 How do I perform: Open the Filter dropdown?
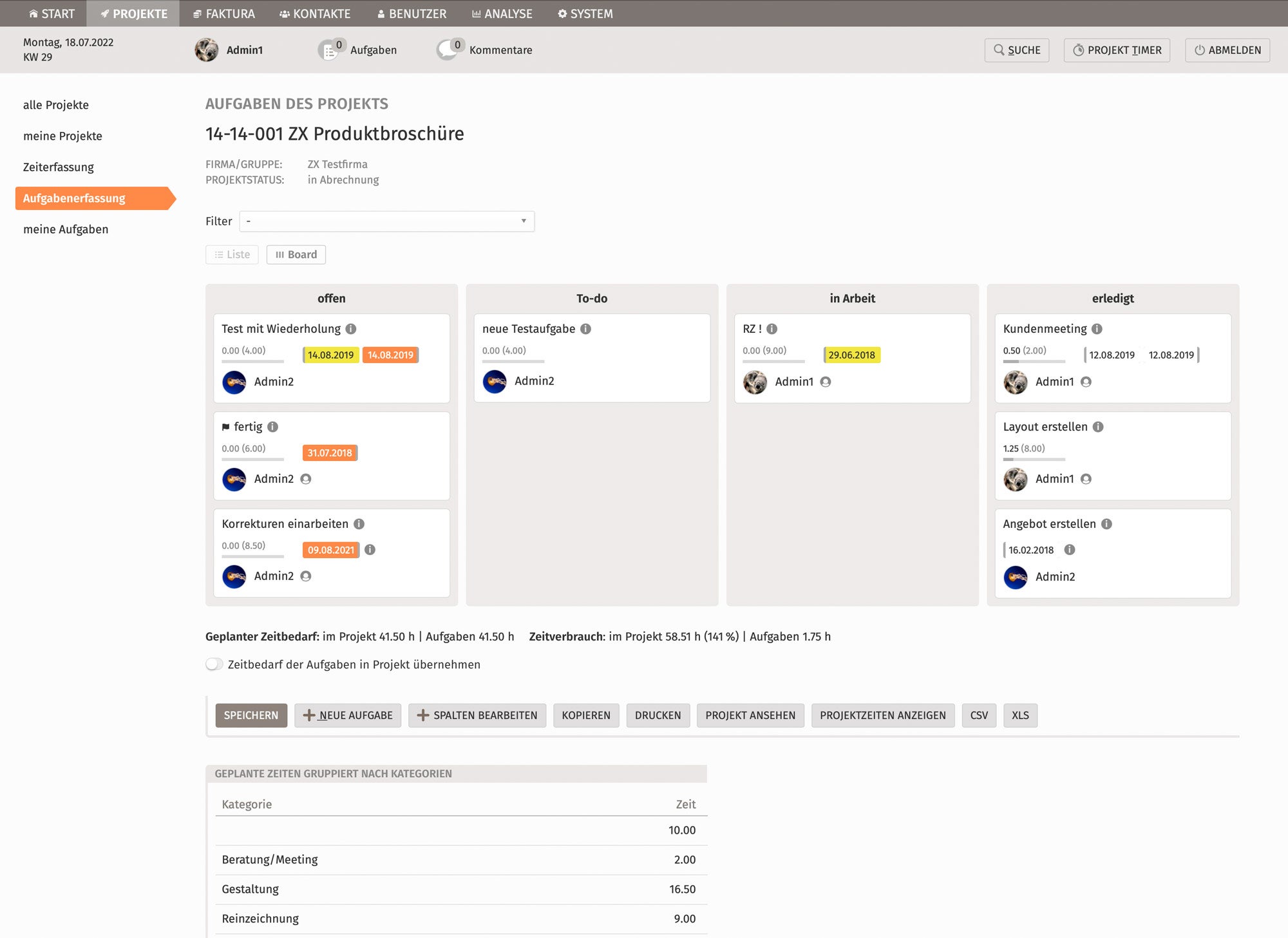pos(385,221)
